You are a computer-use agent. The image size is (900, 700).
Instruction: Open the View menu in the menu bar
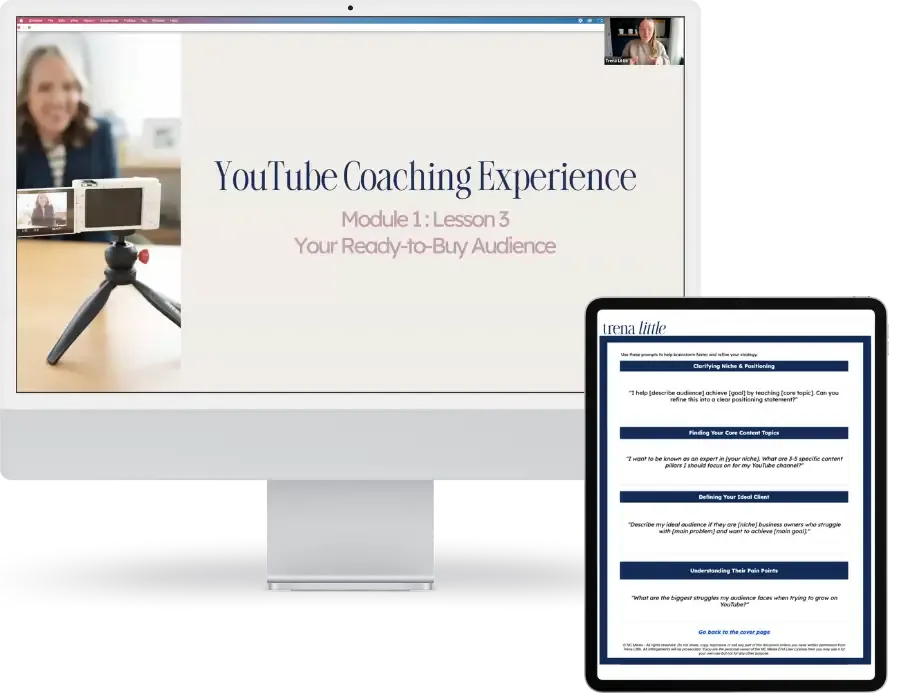coord(74,21)
